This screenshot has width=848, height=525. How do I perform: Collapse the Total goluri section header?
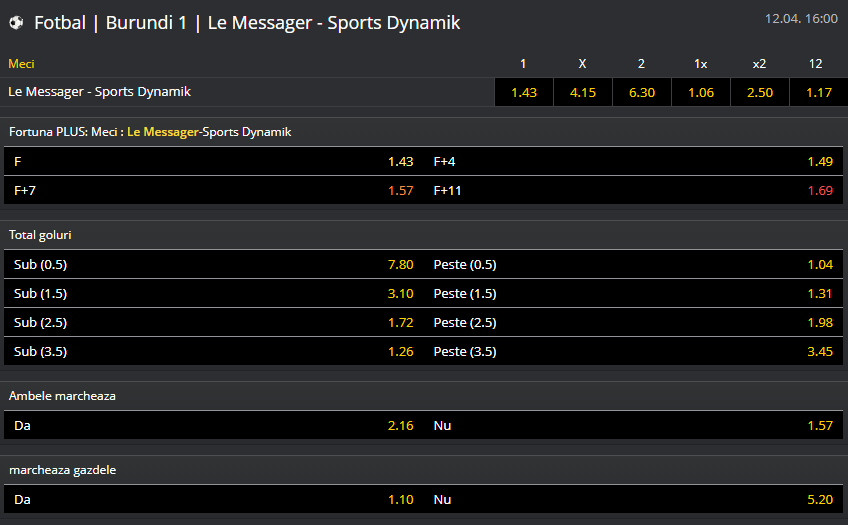coord(40,235)
